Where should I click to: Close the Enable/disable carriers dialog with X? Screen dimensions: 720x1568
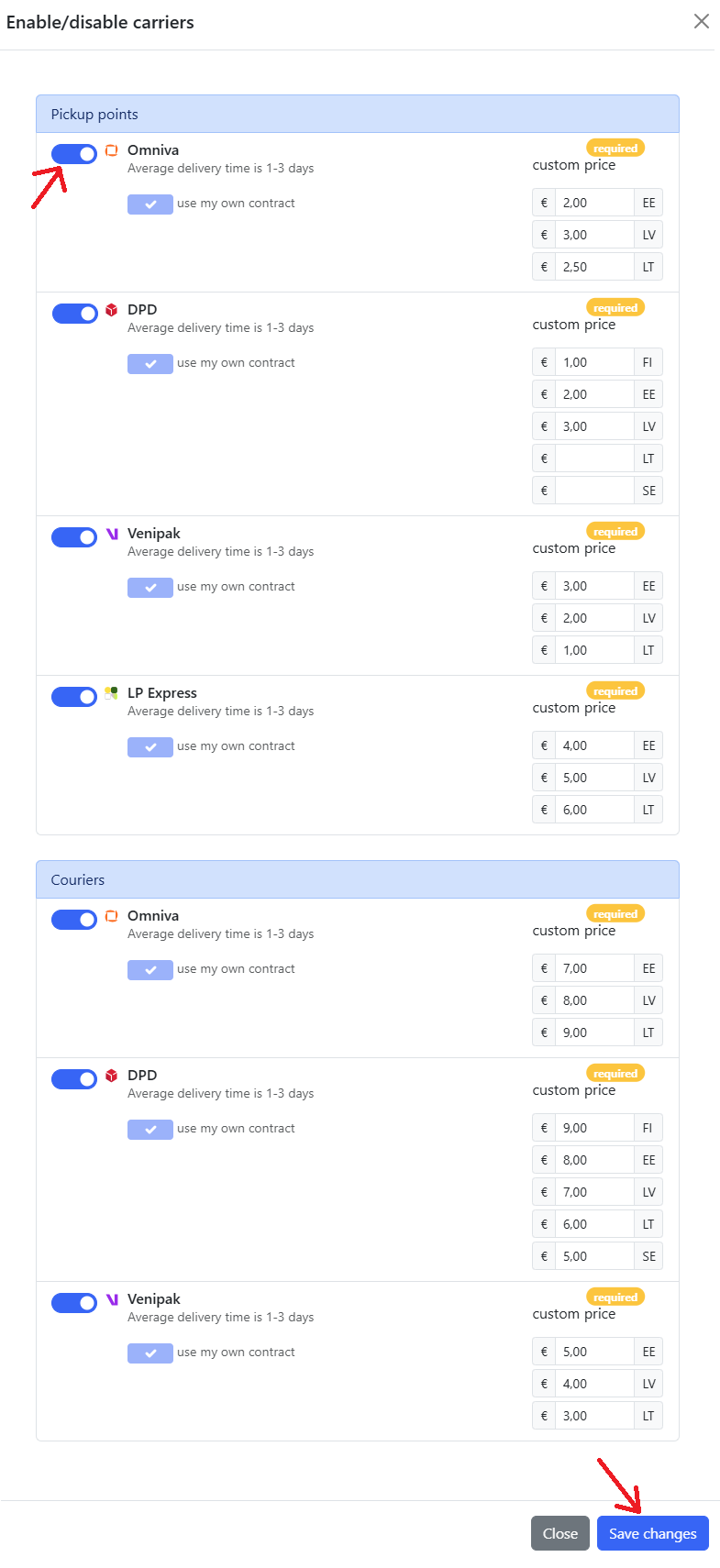702,21
